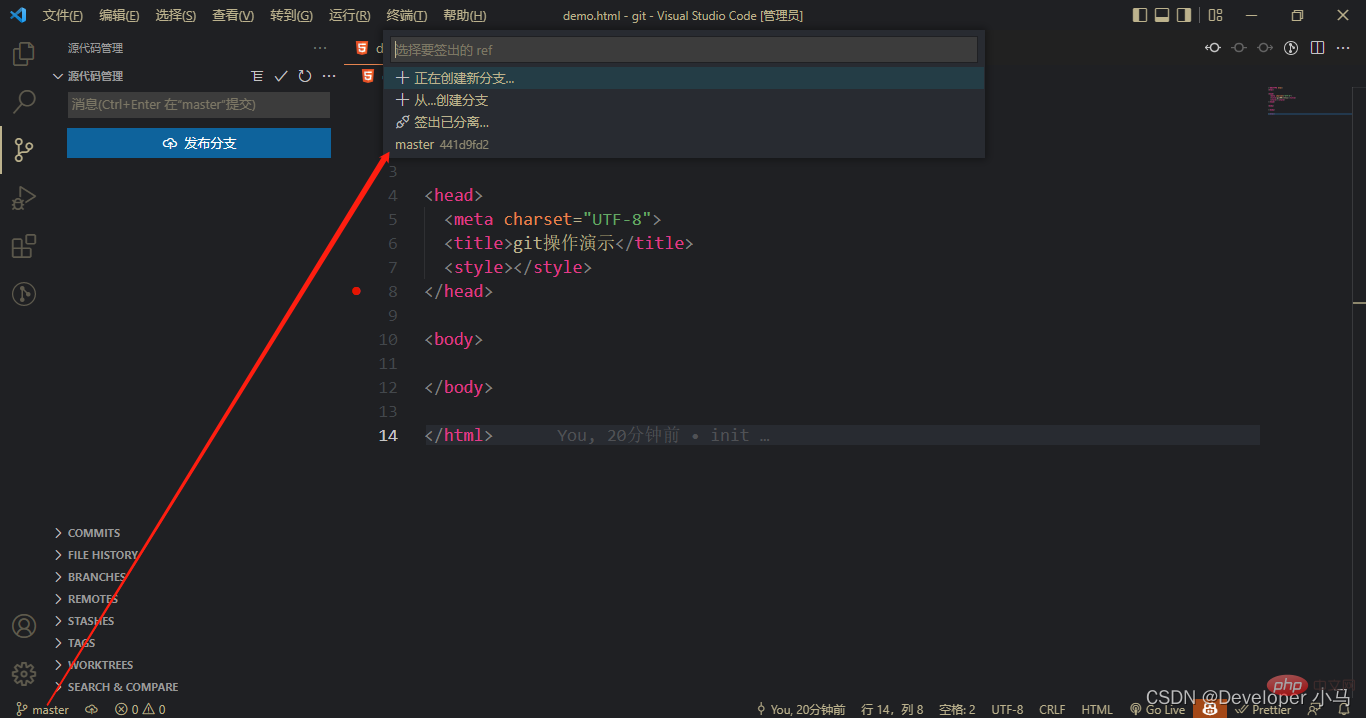The height and width of the screenshot is (718, 1366).
Task: Click master branch in status bar
Action: [x=43, y=709]
